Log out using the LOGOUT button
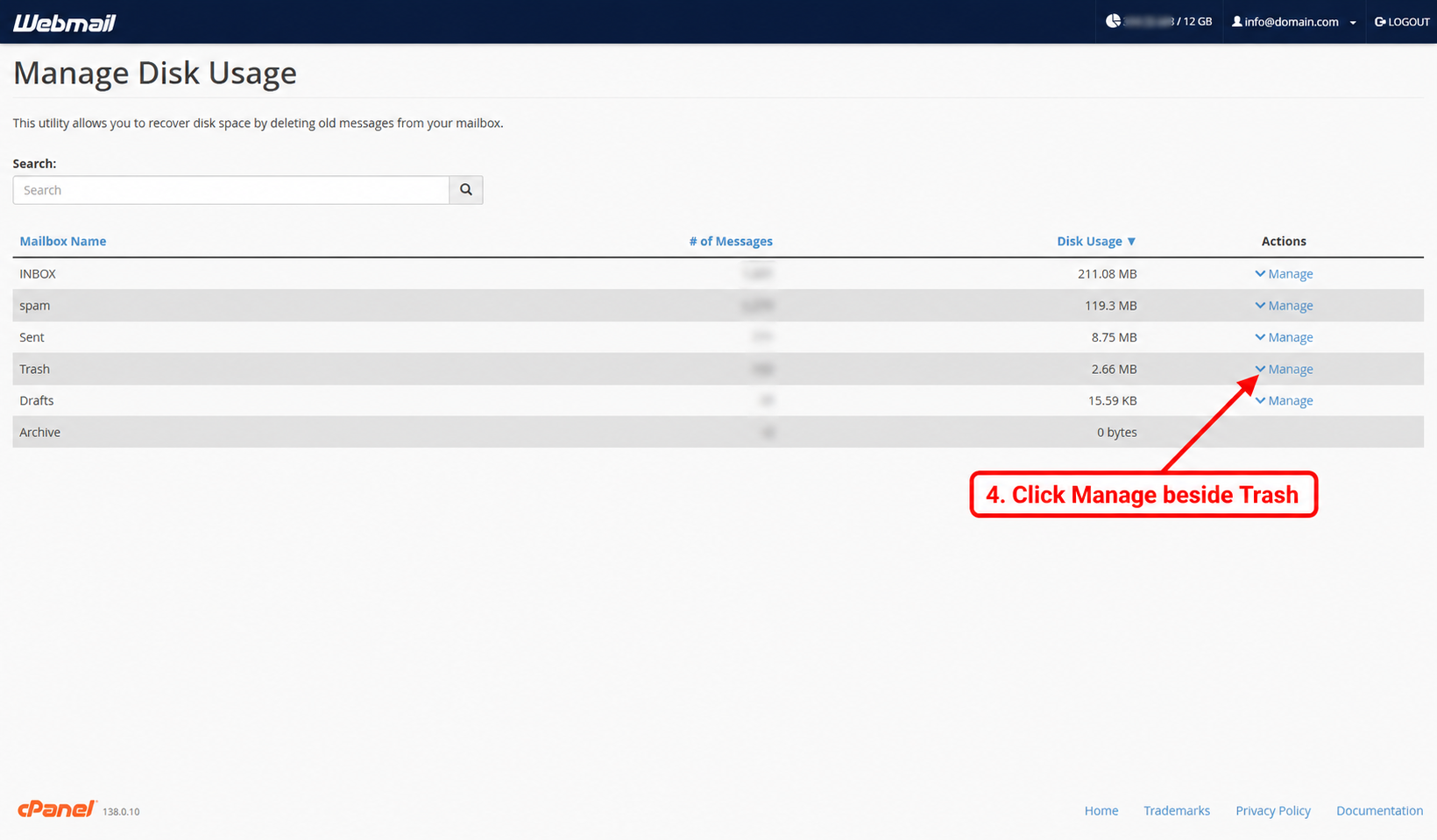This screenshot has height=840, width=1437. [1402, 22]
